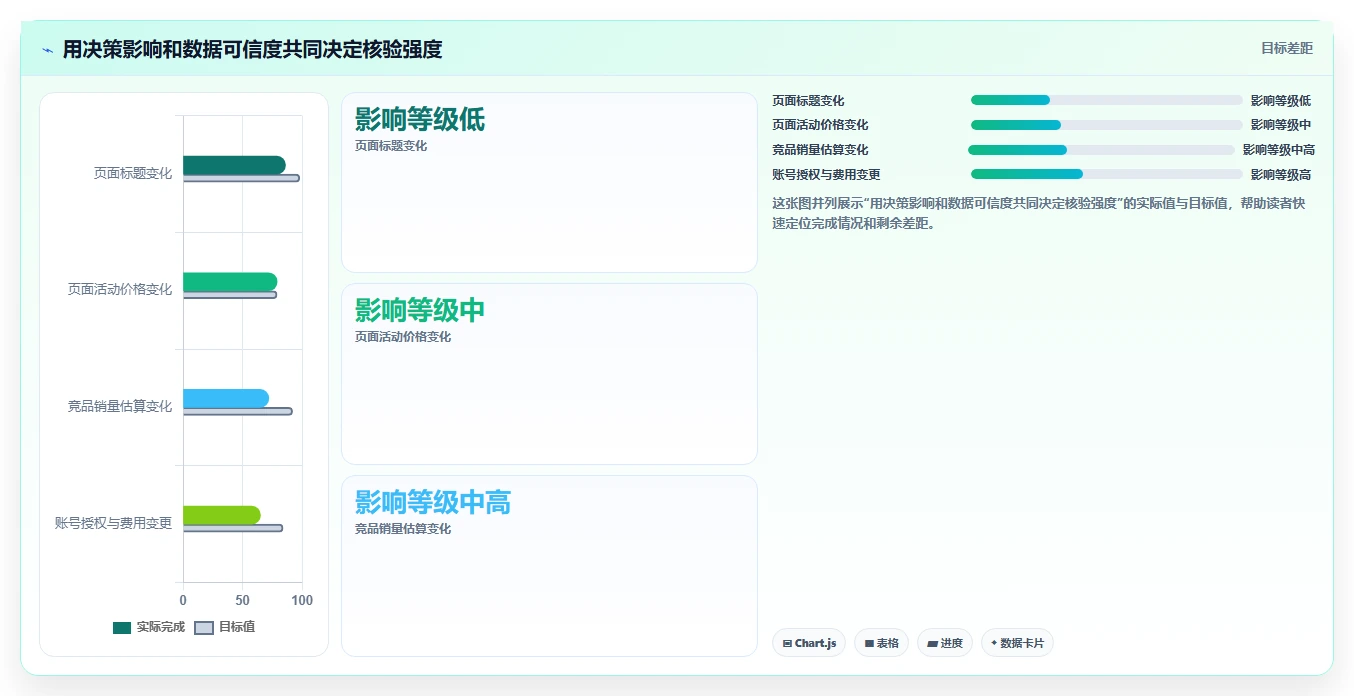Viewport: 1354px width, 696px height.
Task: Click the 页面活动价格变化 progress bar
Action: click(1106, 125)
